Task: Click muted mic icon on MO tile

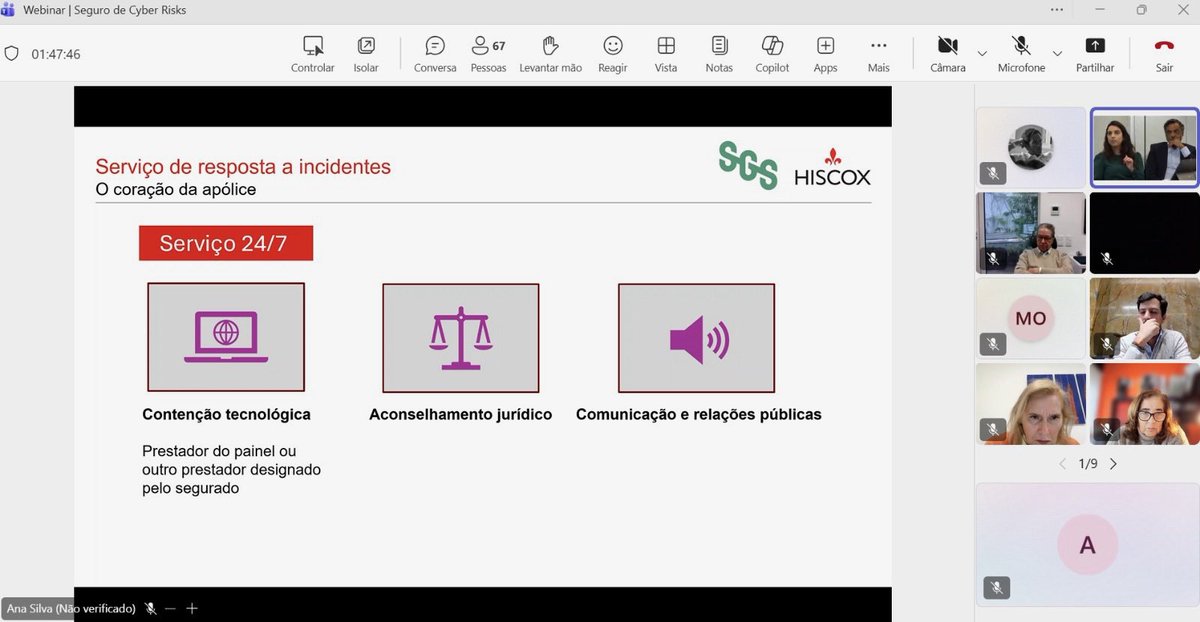Action: coord(993,344)
